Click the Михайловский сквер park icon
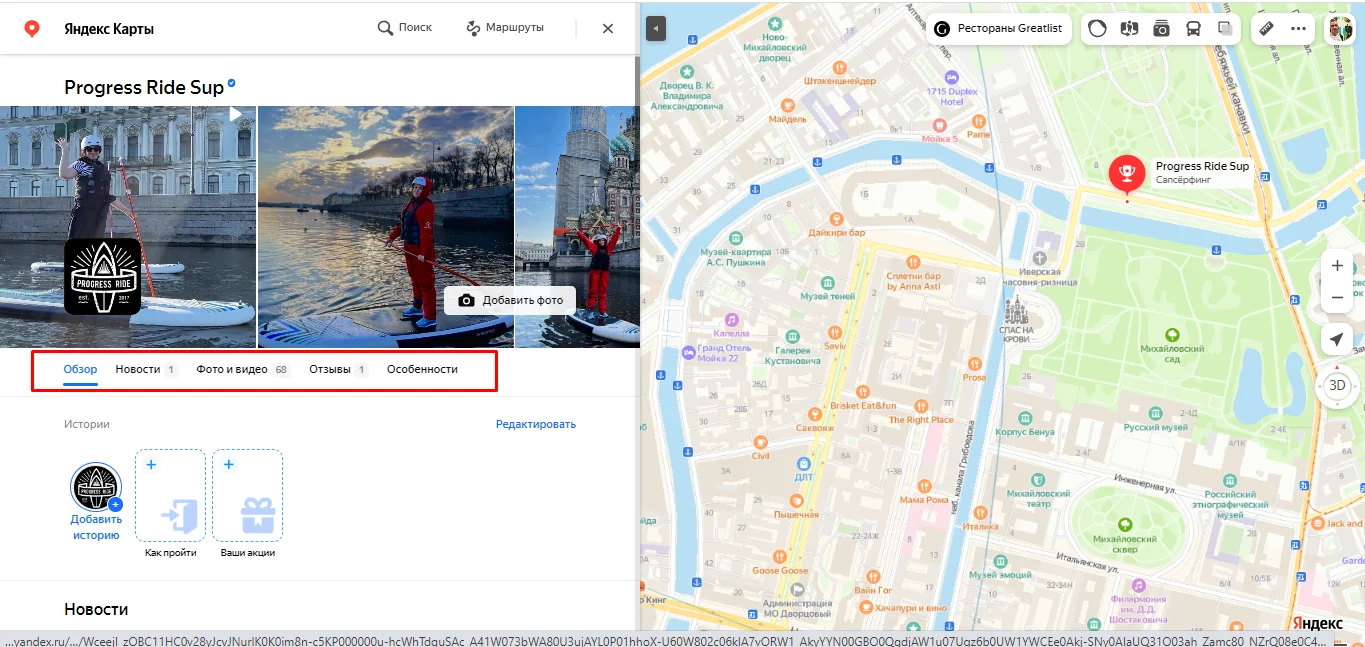This screenshot has width=1365, height=647. pos(1126,524)
